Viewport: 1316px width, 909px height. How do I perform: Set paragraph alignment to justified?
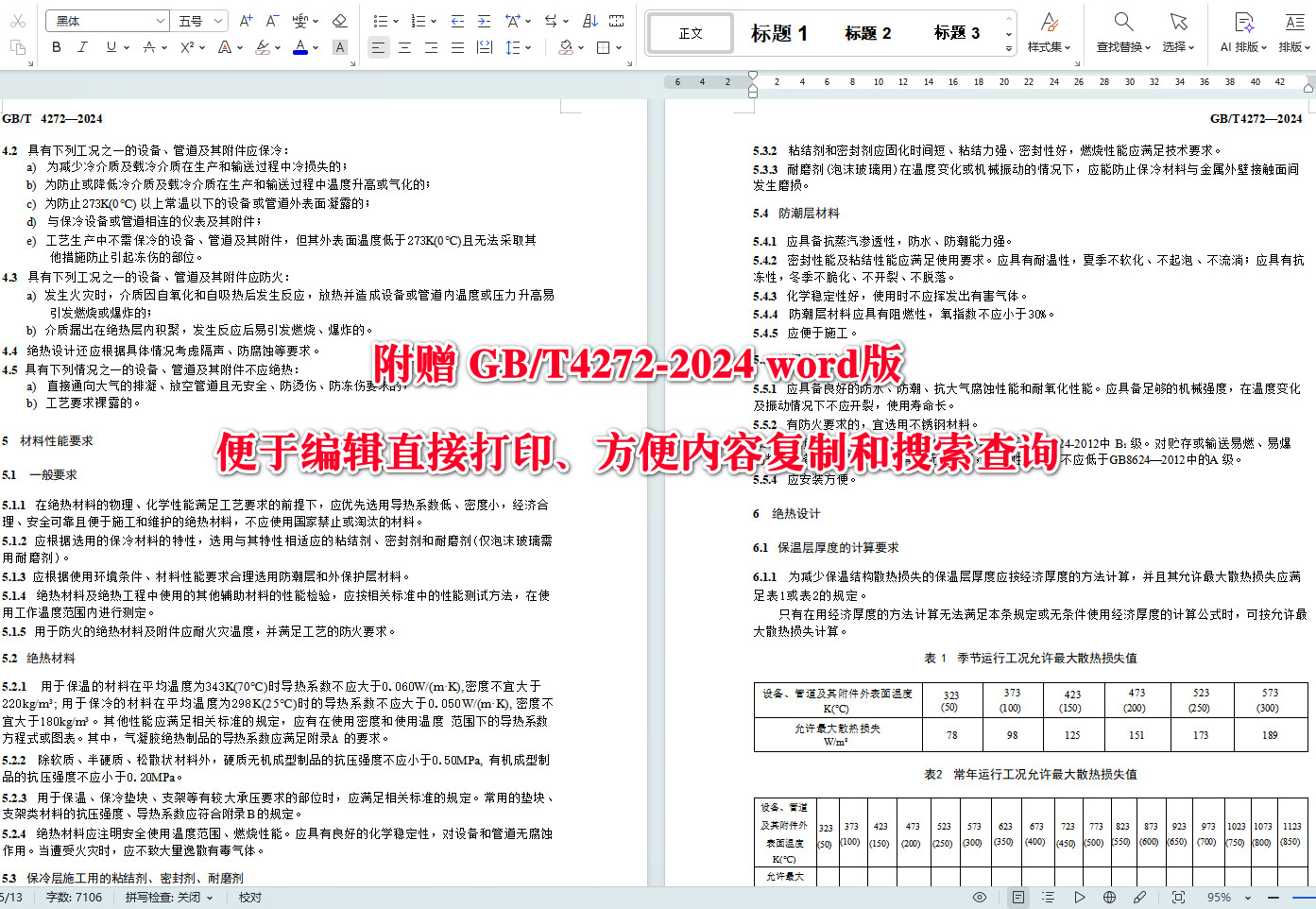(x=457, y=47)
